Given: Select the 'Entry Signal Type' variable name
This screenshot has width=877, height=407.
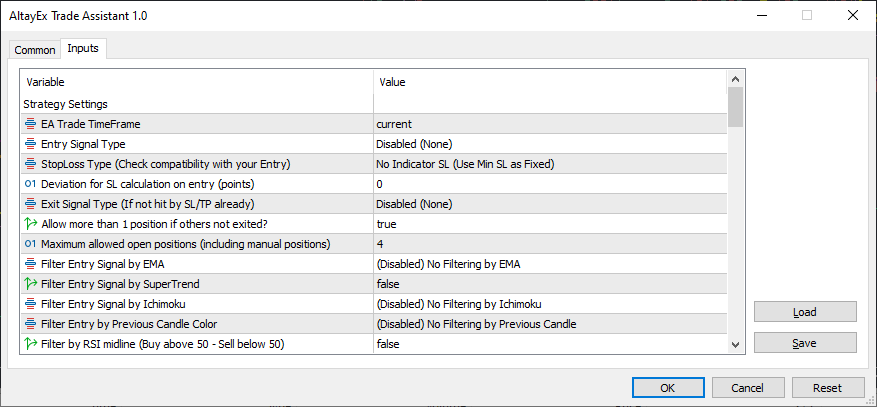Looking at the screenshot, I should pyautogui.click(x=83, y=144).
